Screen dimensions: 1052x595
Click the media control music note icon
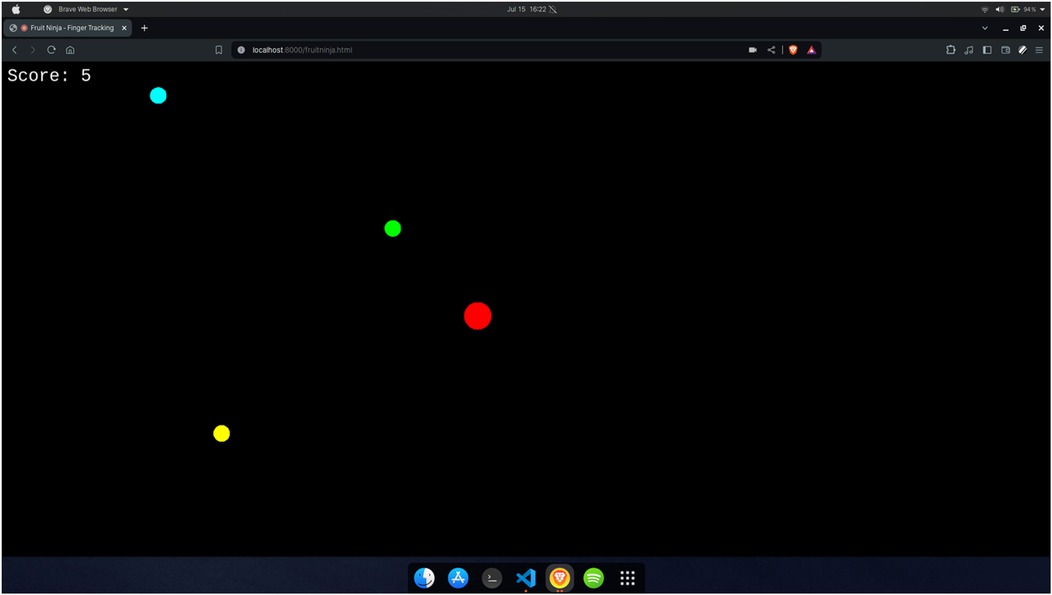(968, 50)
